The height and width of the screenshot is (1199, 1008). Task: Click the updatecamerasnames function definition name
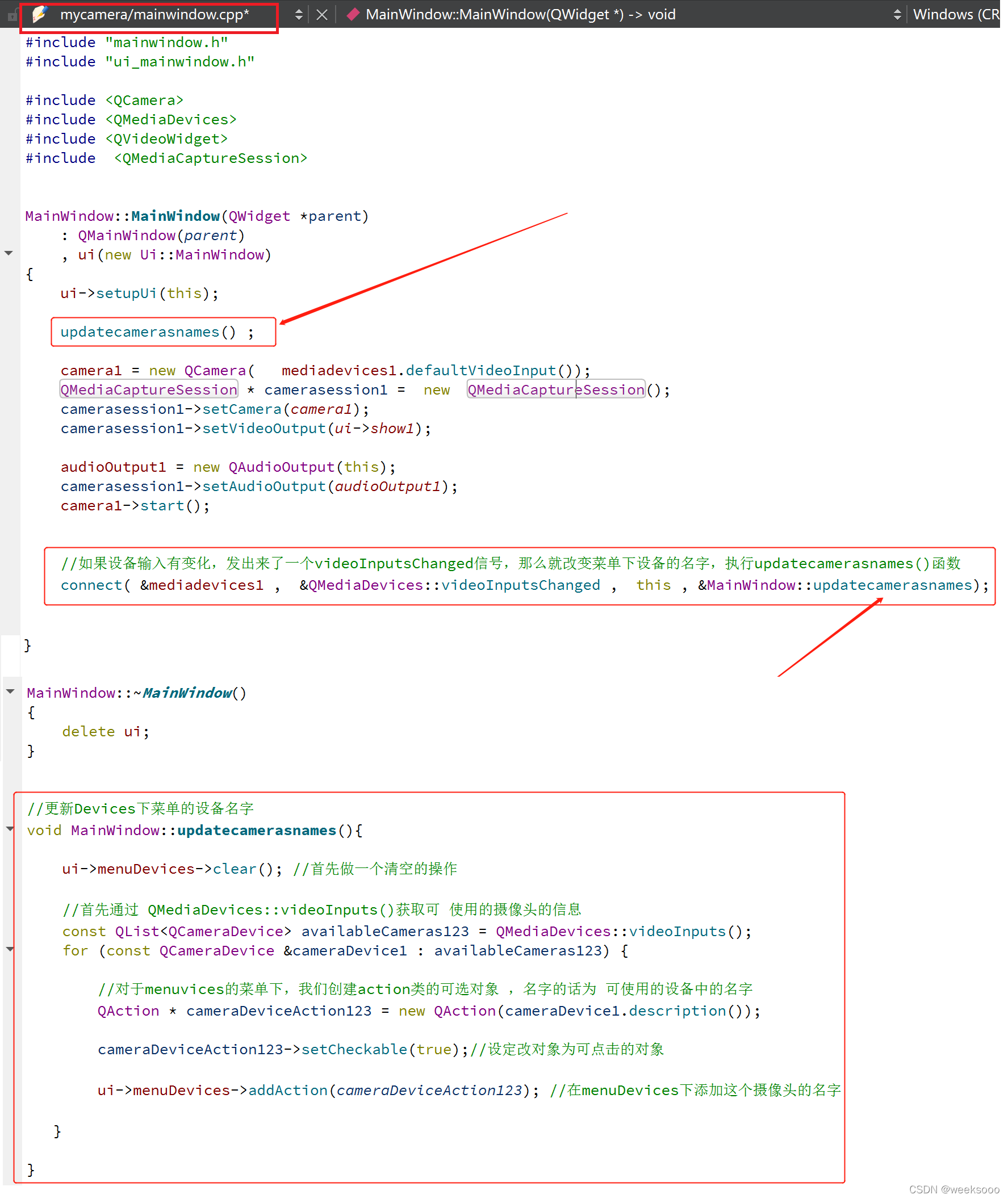coord(257,831)
